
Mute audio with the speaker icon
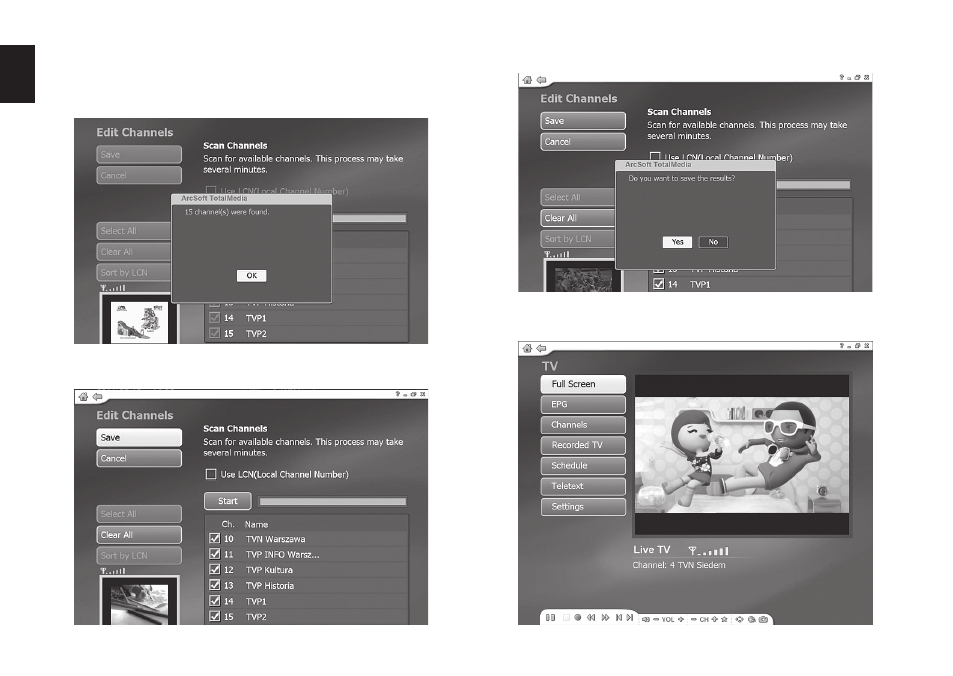[645, 619]
